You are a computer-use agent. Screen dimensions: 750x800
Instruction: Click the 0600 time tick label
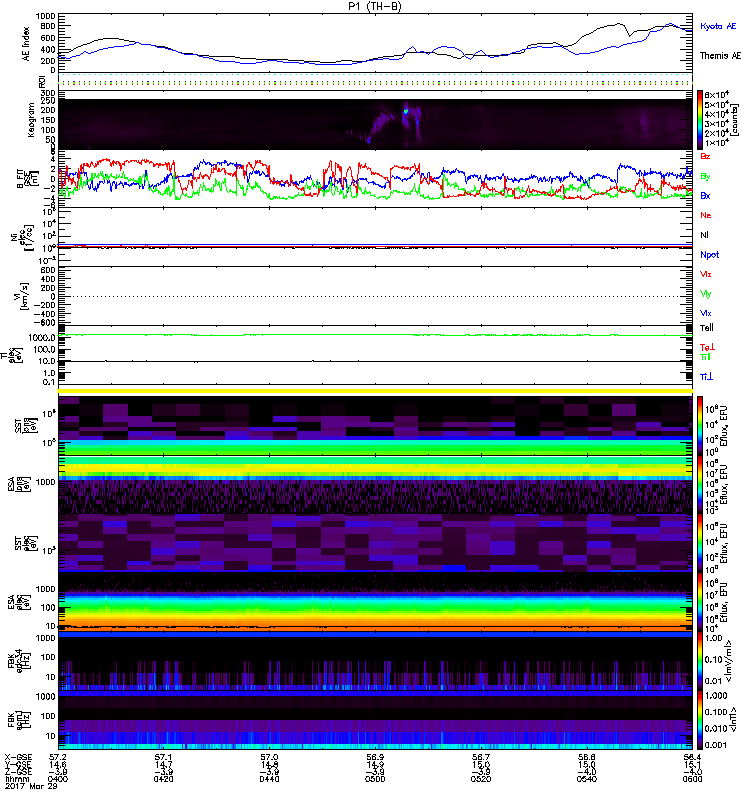[x=692, y=779]
